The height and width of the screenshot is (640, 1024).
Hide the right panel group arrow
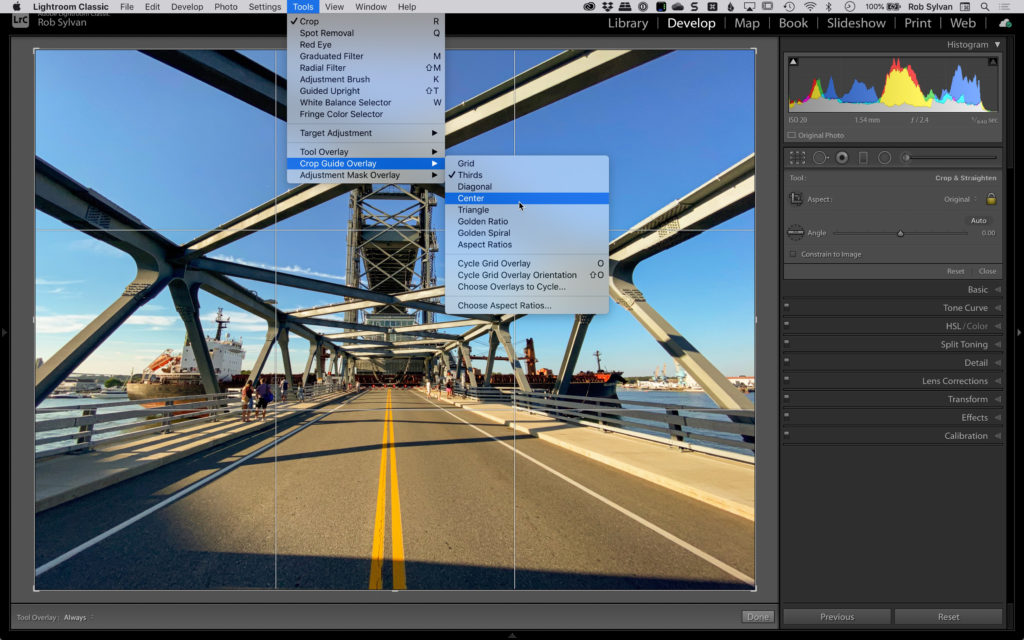pyautogui.click(x=1019, y=332)
